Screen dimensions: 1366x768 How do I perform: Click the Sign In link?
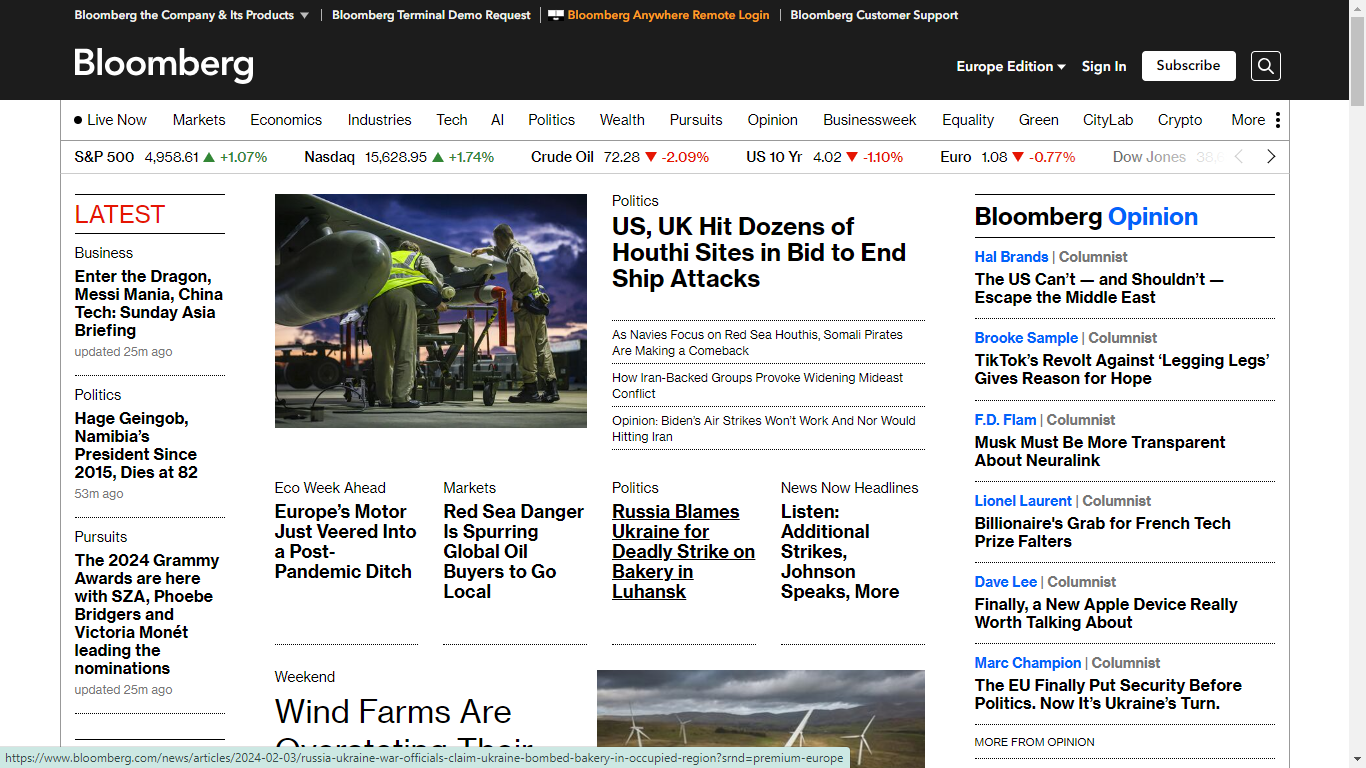1104,66
